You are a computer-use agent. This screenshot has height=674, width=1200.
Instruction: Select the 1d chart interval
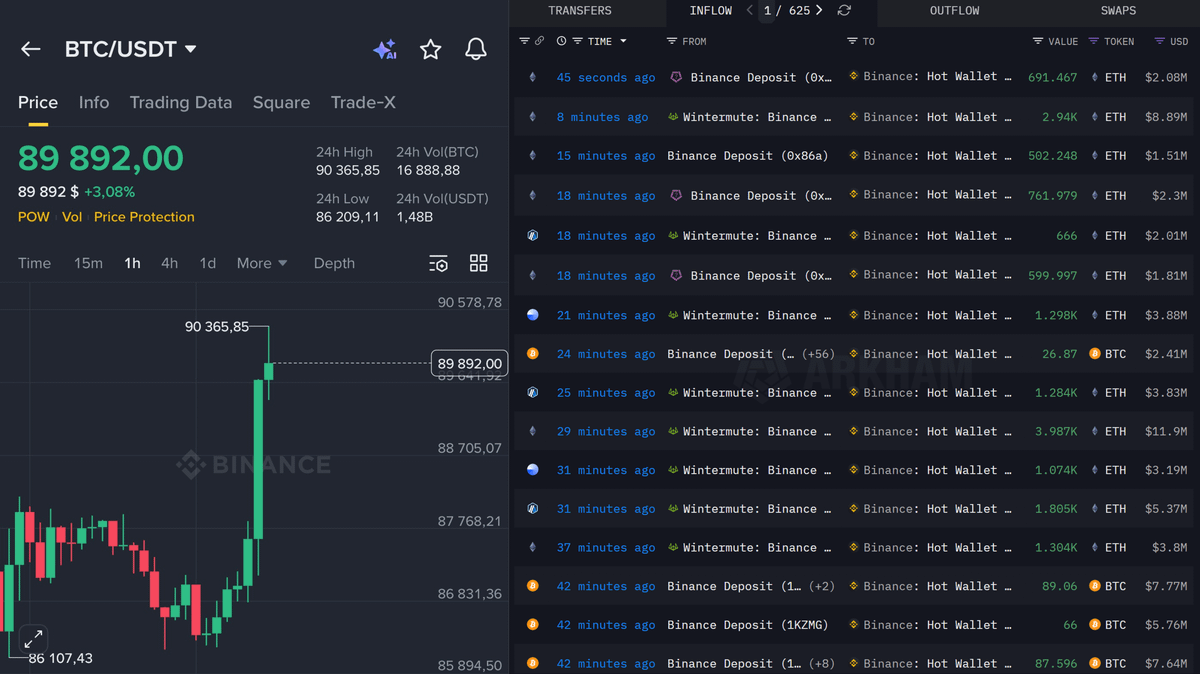pos(207,263)
